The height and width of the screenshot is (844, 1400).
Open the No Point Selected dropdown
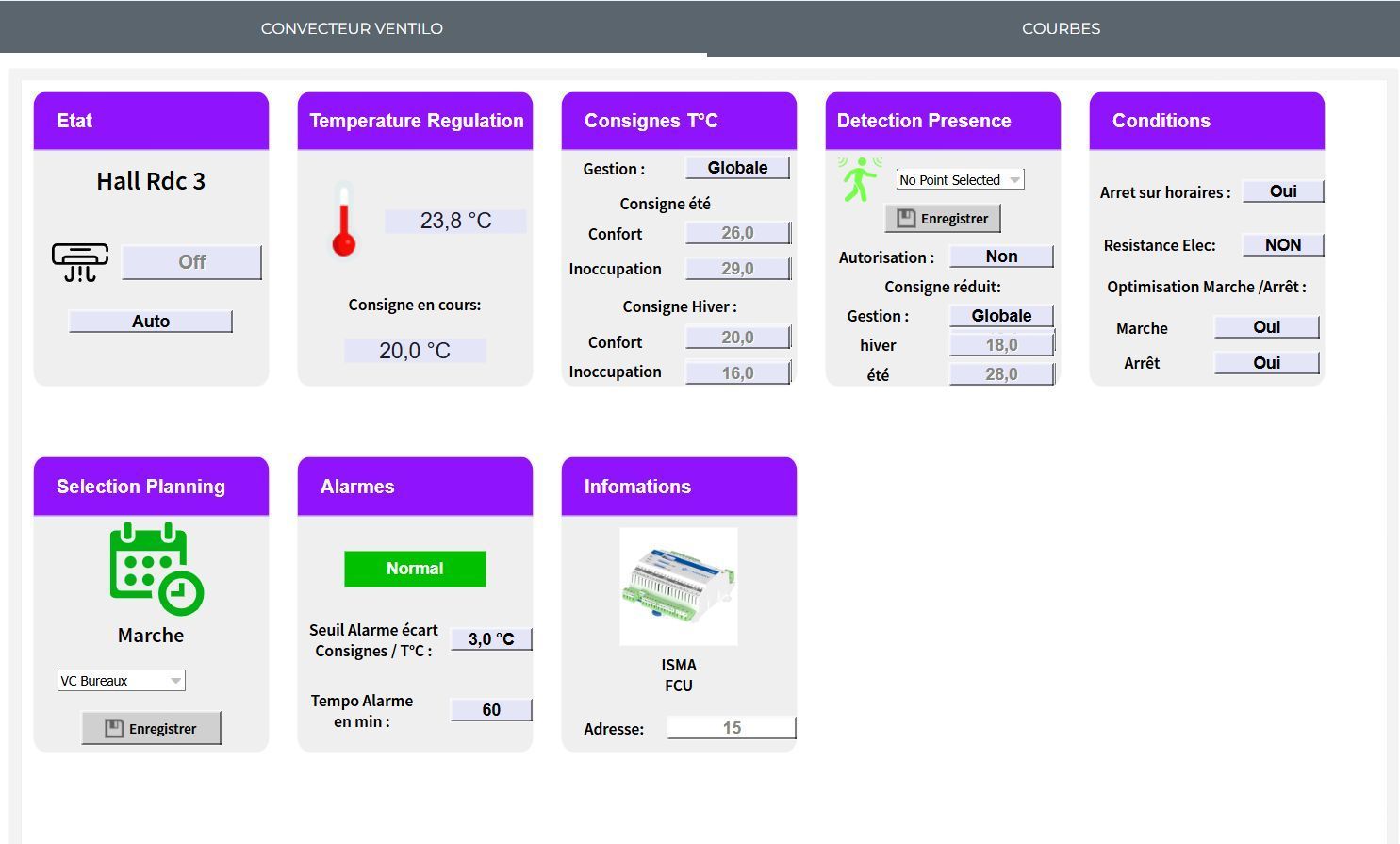[959, 180]
